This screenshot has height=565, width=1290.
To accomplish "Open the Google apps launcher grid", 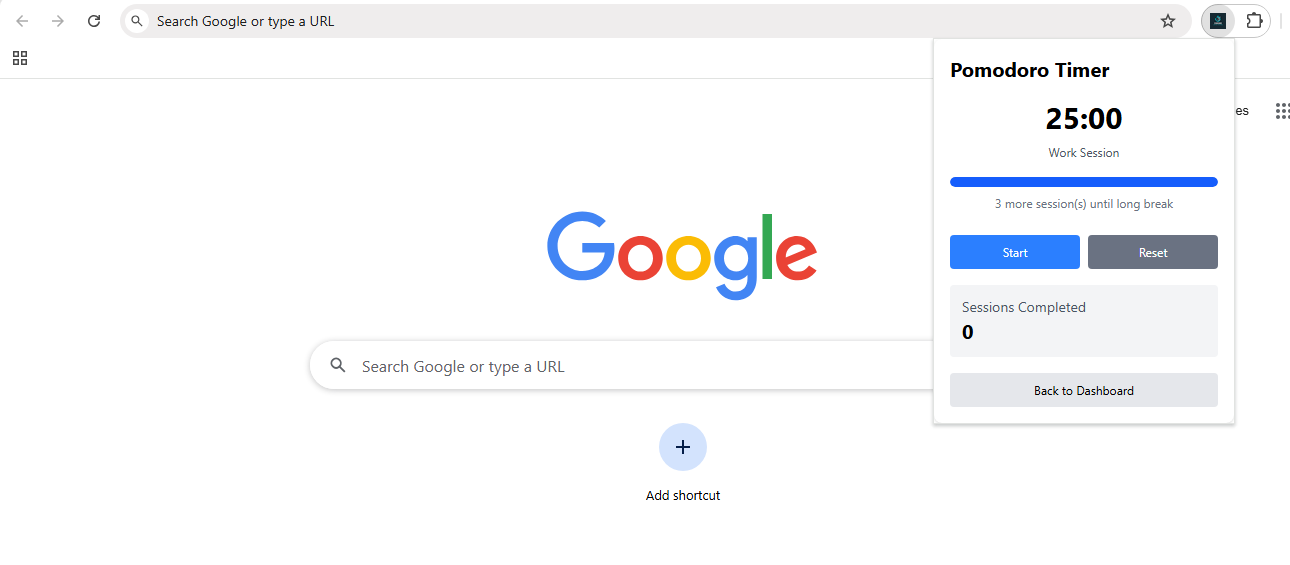I will [x=1282, y=111].
